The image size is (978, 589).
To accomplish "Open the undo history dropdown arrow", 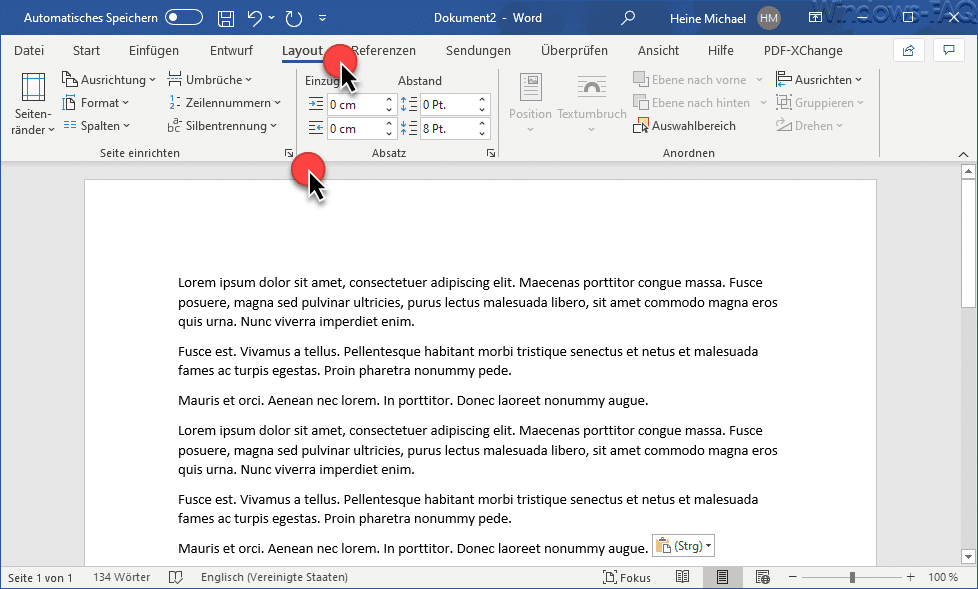I will click(x=271, y=18).
